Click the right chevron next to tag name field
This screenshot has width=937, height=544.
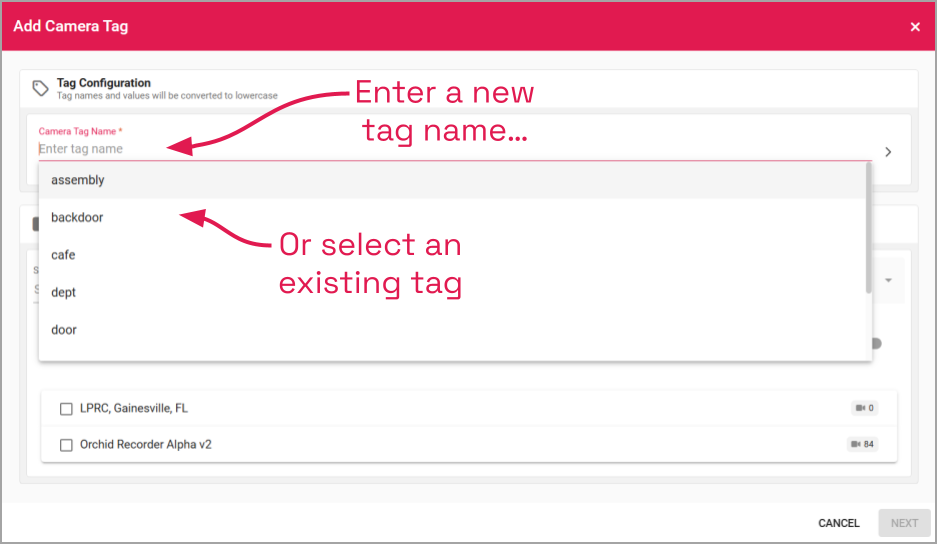point(888,152)
